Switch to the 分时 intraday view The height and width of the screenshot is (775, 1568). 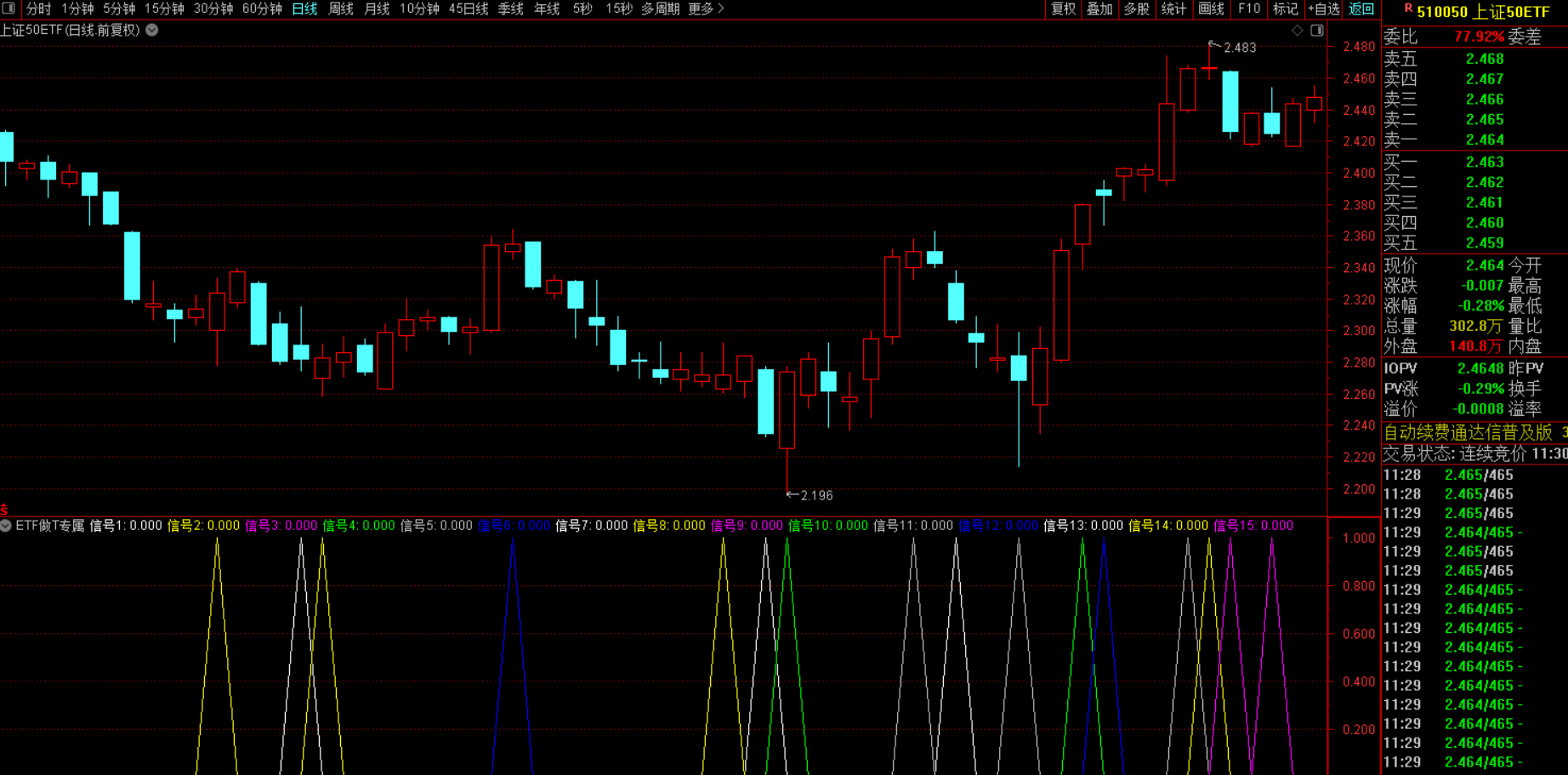click(38, 9)
